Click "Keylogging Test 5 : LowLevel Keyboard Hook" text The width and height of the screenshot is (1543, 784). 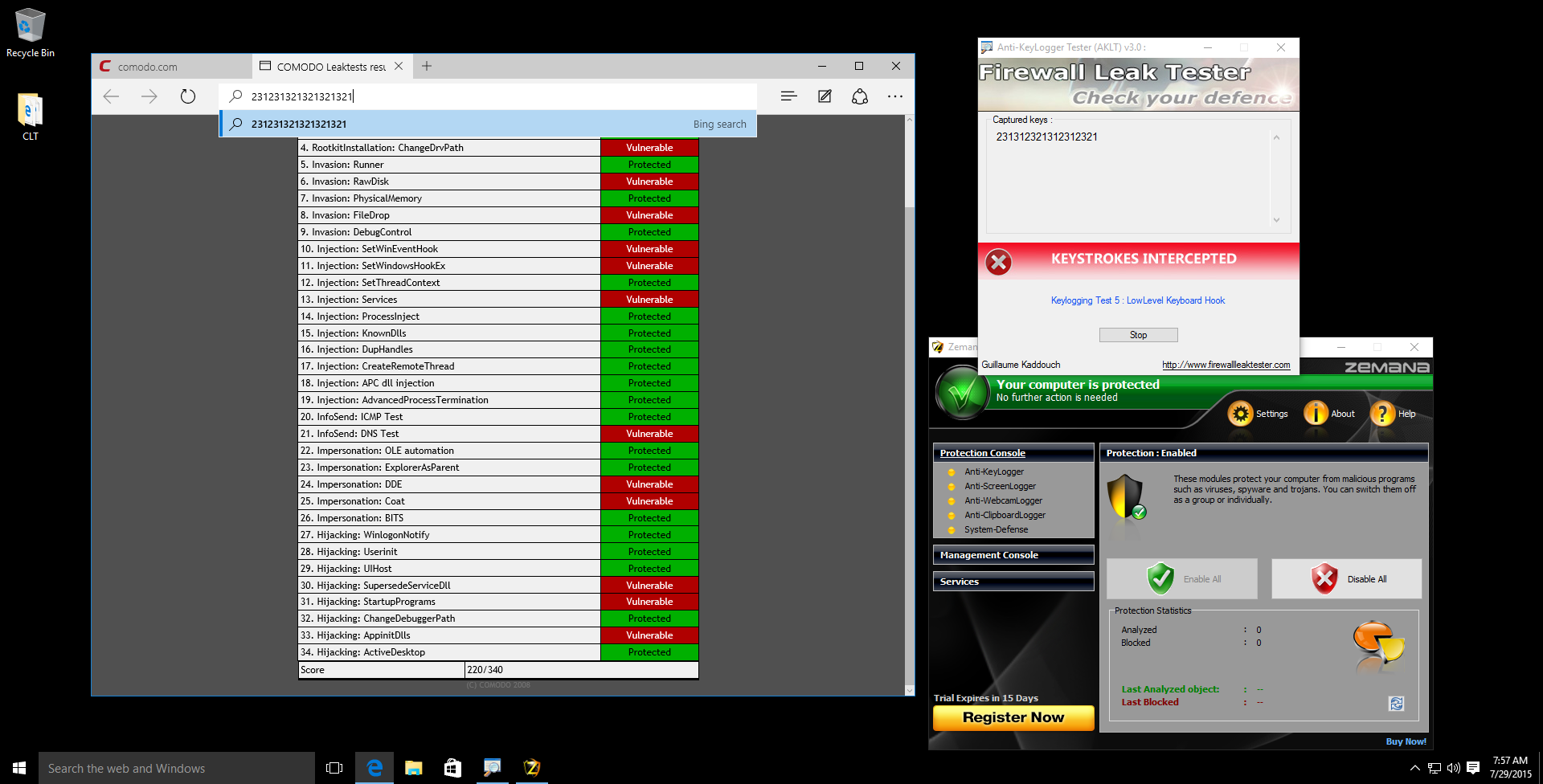click(x=1138, y=300)
